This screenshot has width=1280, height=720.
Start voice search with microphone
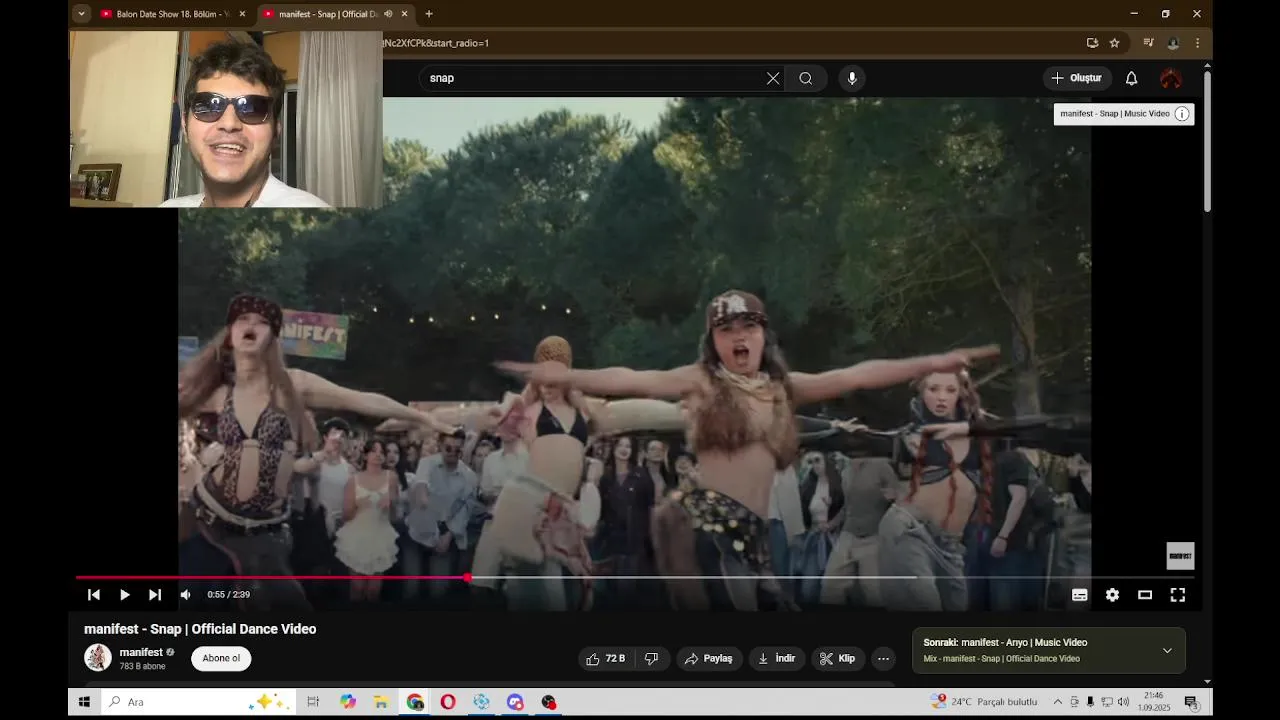(x=852, y=78)
